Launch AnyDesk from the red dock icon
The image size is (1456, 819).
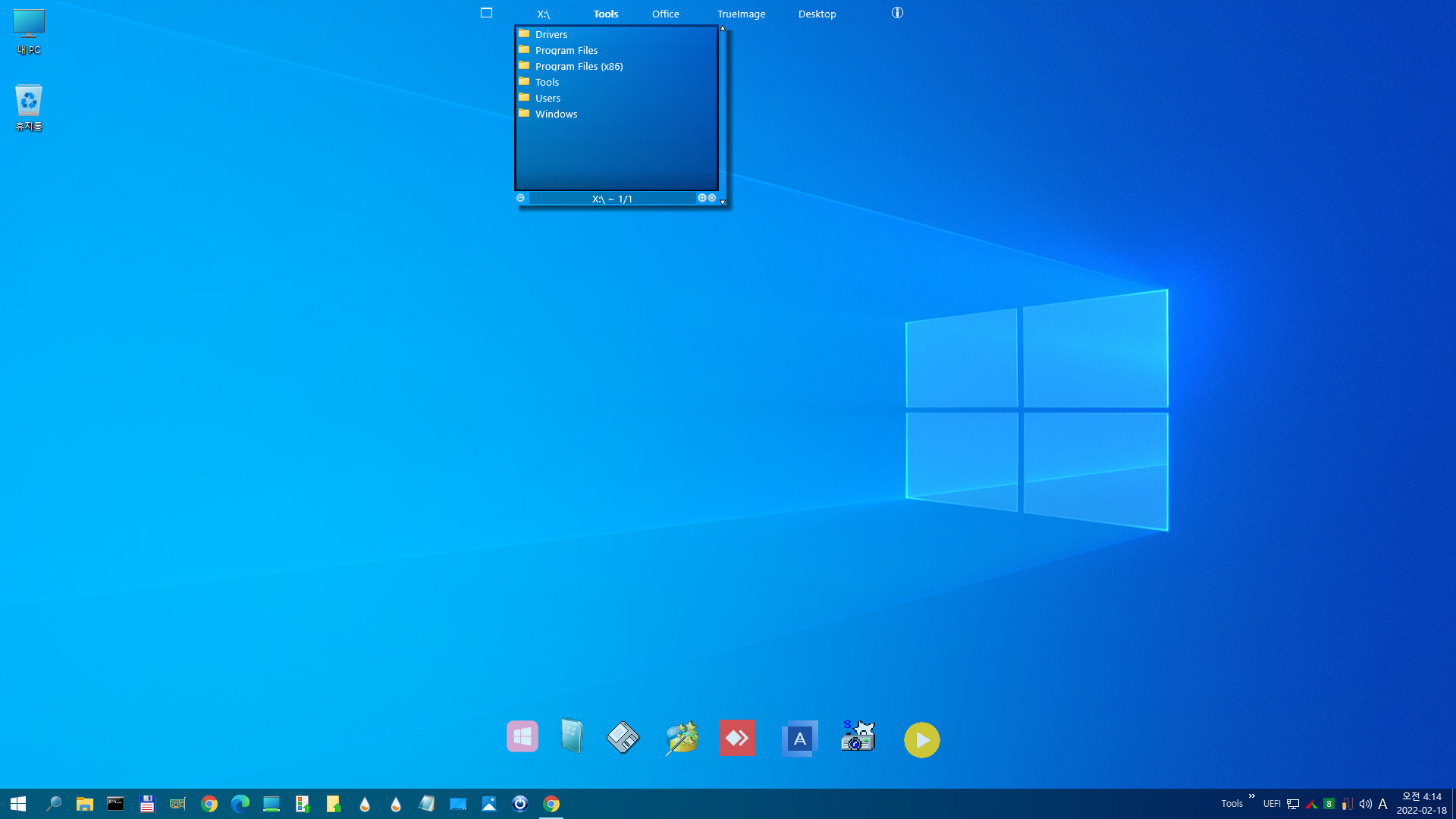point(736,738)
